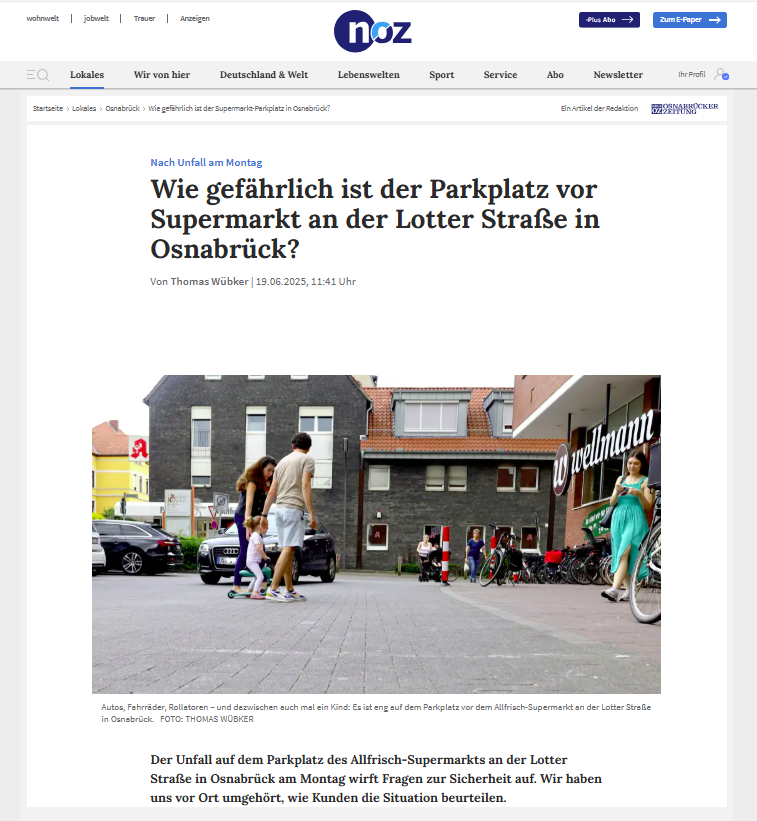Image resolution: width=757 pixels, height=821 pixels.
Task: Open Deutschland & Welt section
Action: [264, 75]
